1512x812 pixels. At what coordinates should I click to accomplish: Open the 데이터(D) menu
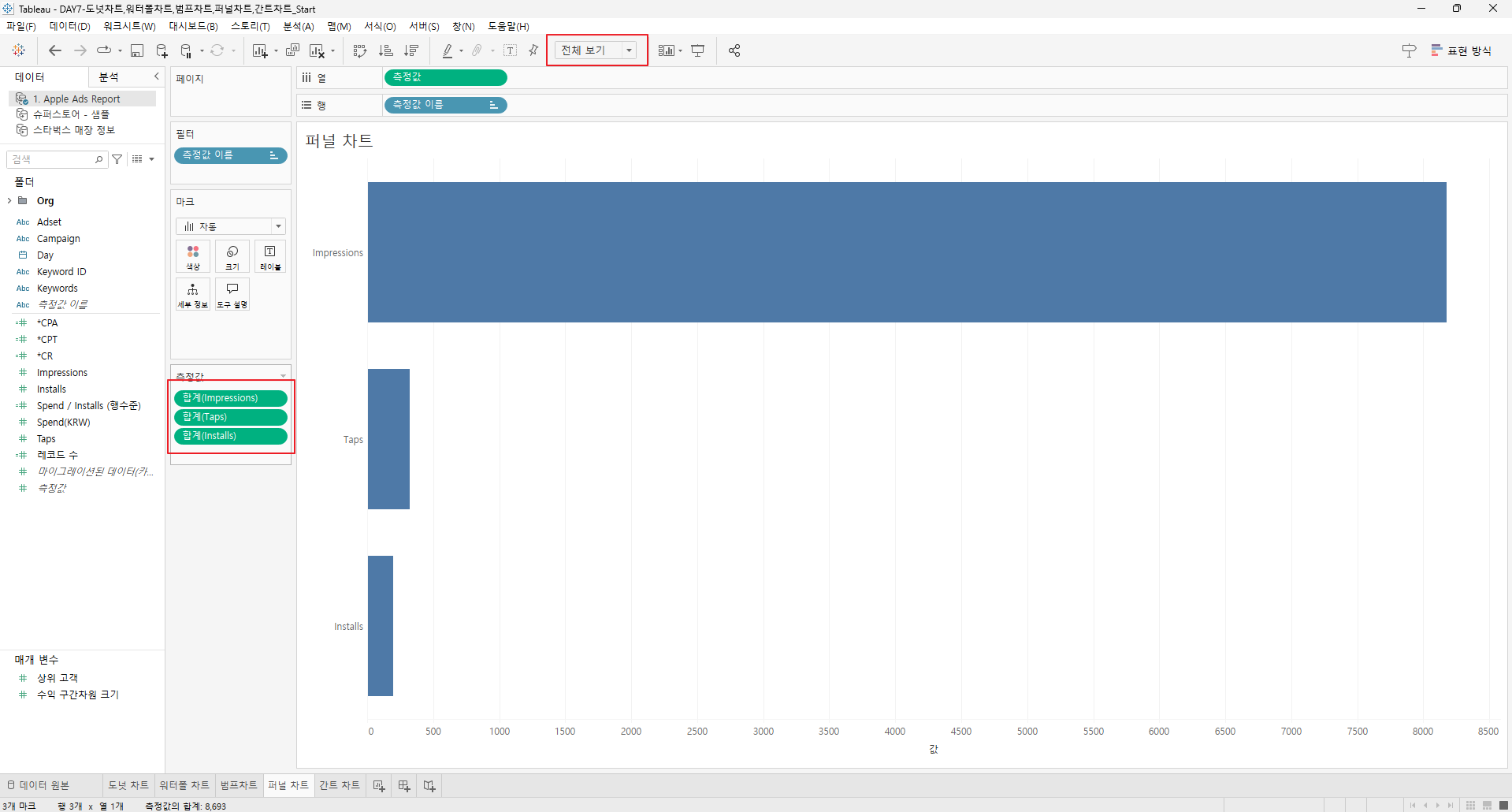(70, 26)
